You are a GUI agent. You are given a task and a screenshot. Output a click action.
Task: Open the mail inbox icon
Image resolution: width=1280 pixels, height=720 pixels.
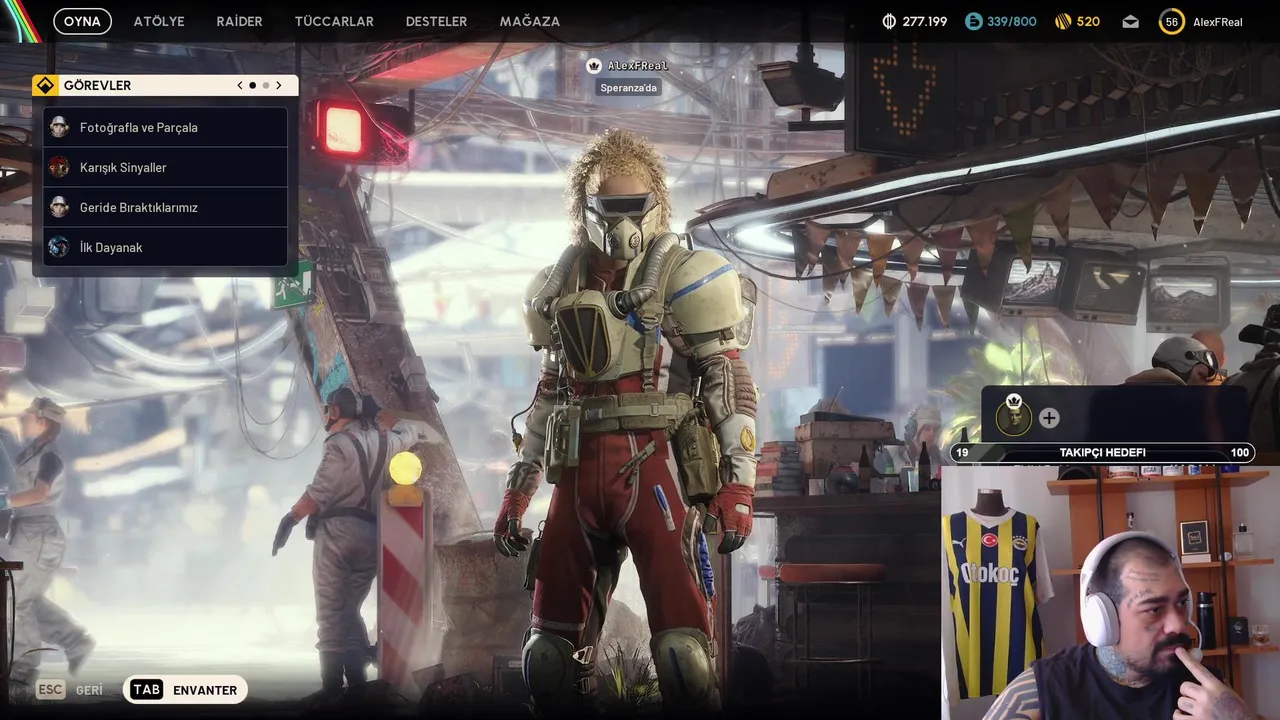point(1130,21)
